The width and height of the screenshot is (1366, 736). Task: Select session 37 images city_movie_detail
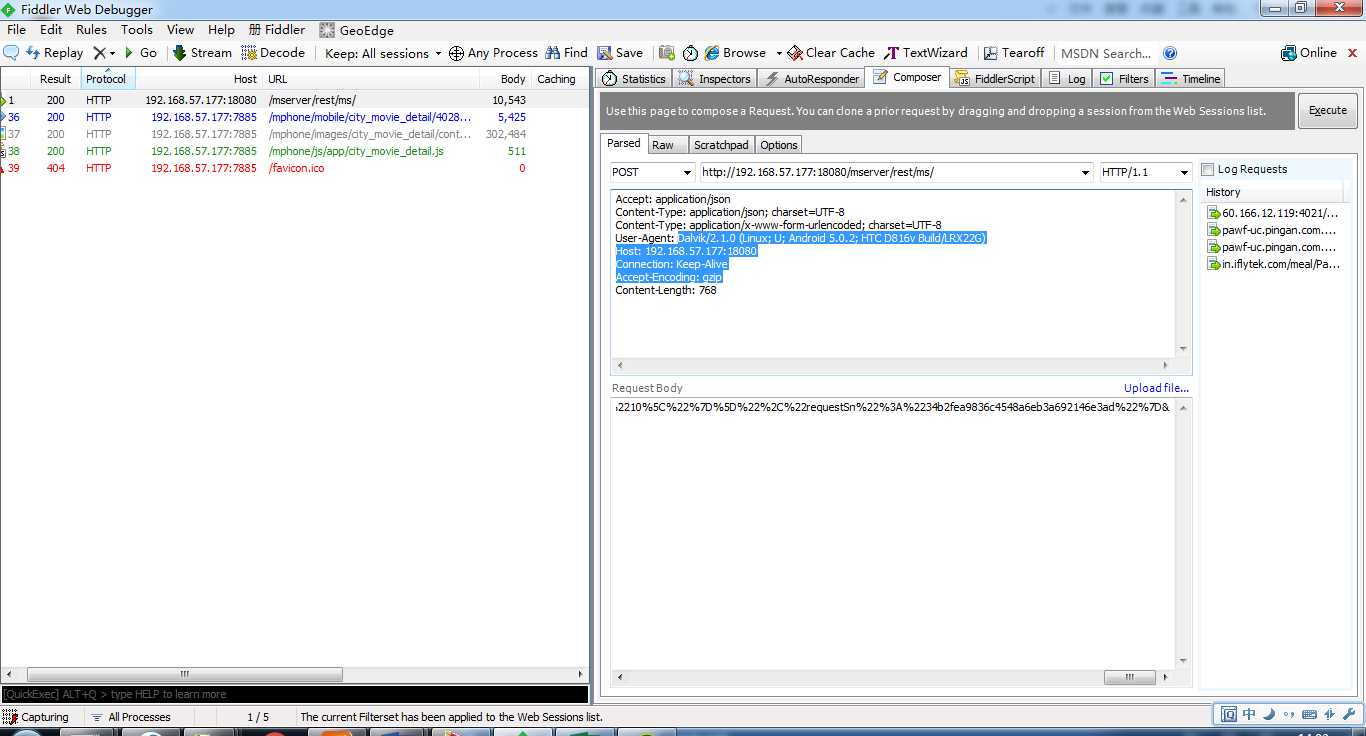(x=294, y=134)
